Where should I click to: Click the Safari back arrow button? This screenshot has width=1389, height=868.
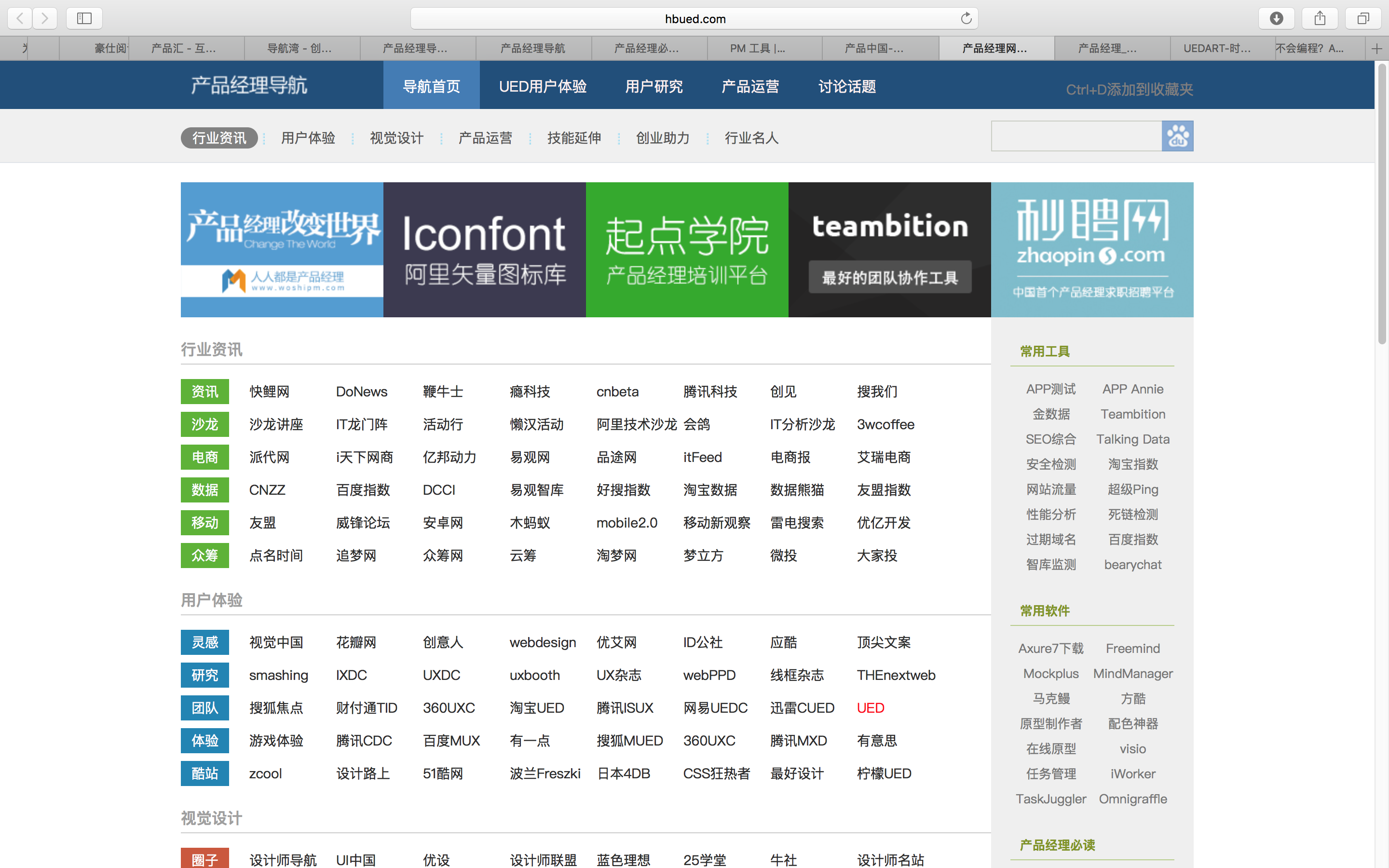(x=20, y=18)
